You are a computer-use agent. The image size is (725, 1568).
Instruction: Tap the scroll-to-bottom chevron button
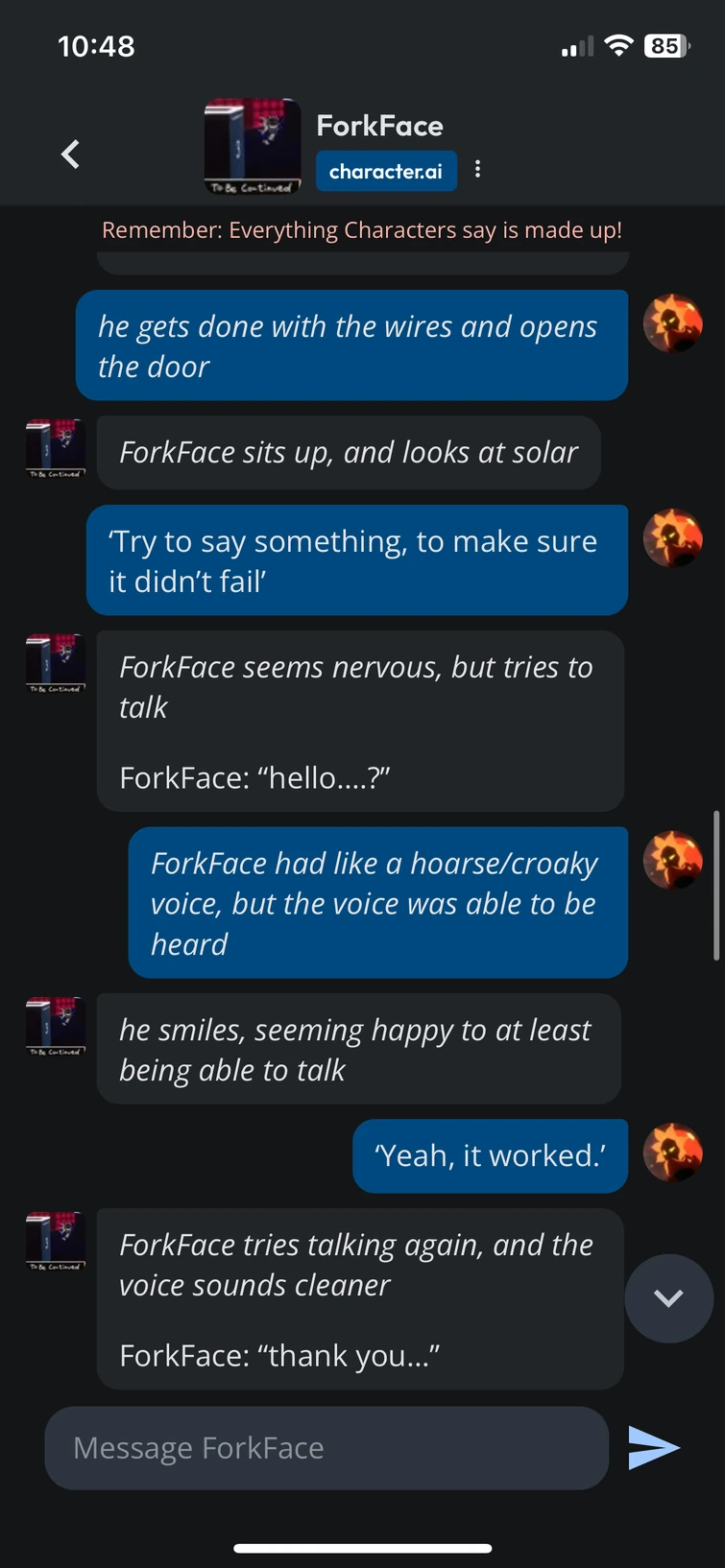click(668, 1297)
